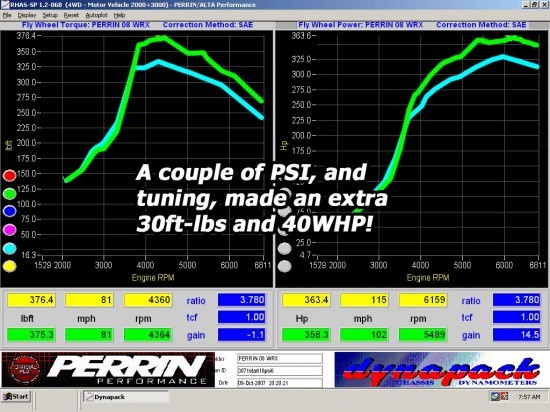Click the application icon in the title bar
The height and width of the screenshot is (412, 550).
coord(5,5)
